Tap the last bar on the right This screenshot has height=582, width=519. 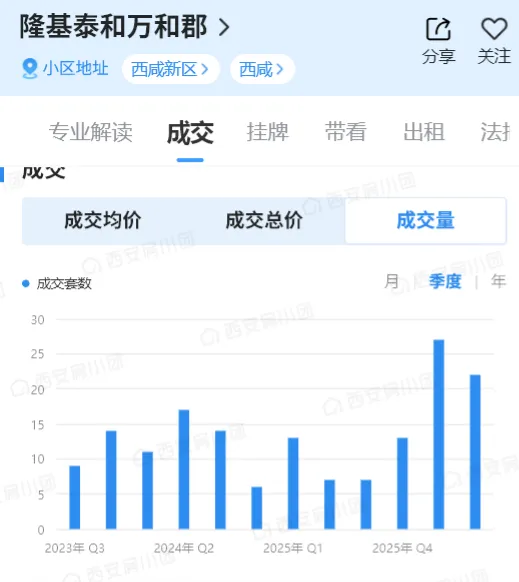pyautogui.click(x=475, y=452)
